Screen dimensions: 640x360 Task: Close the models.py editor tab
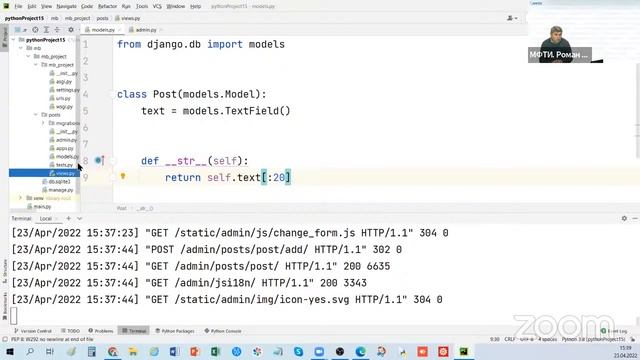click(120, 30)
